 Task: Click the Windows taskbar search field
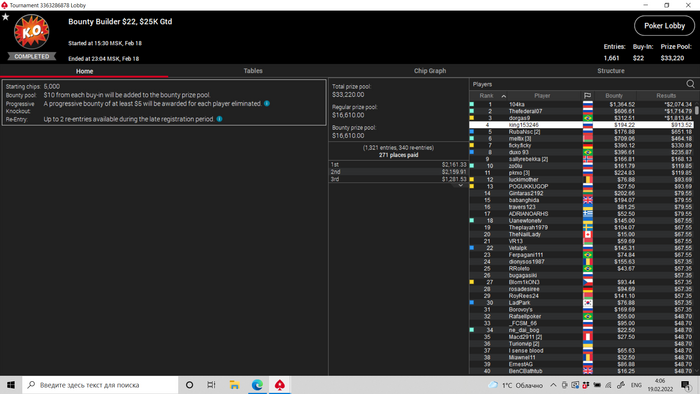[100, 385]
